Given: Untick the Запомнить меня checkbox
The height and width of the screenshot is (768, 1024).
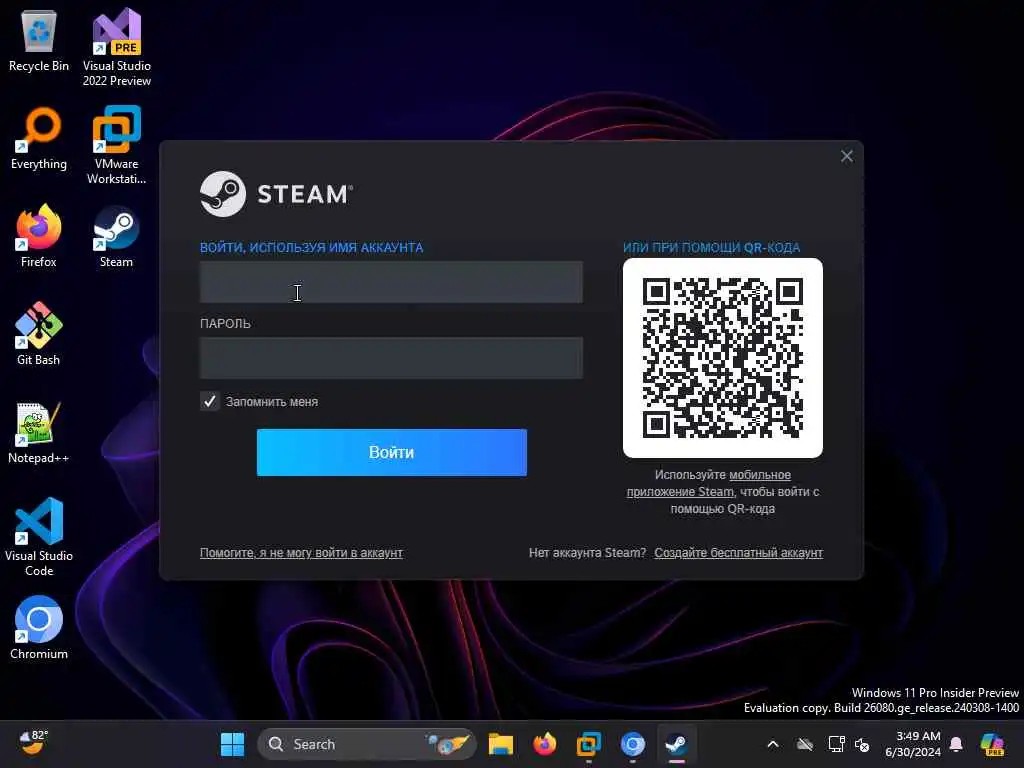Looking at the screenshot, I should (210, 401).
